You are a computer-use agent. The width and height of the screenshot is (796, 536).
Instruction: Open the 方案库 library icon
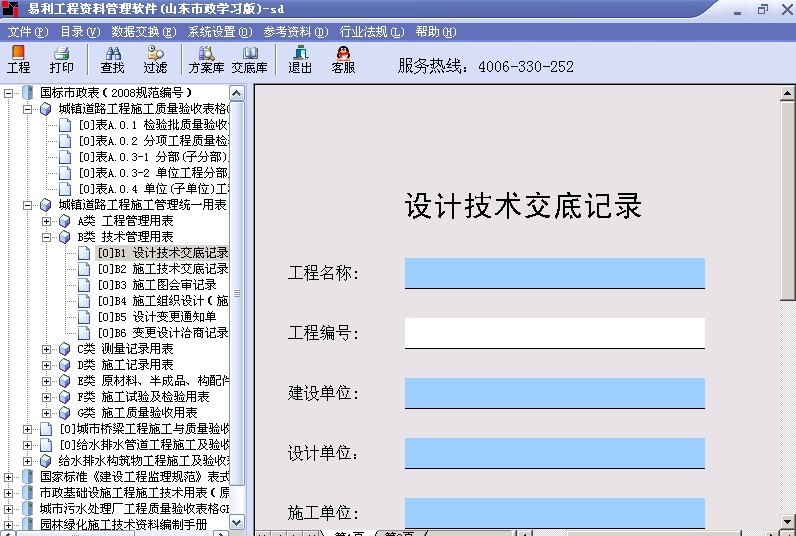[205, 59]
